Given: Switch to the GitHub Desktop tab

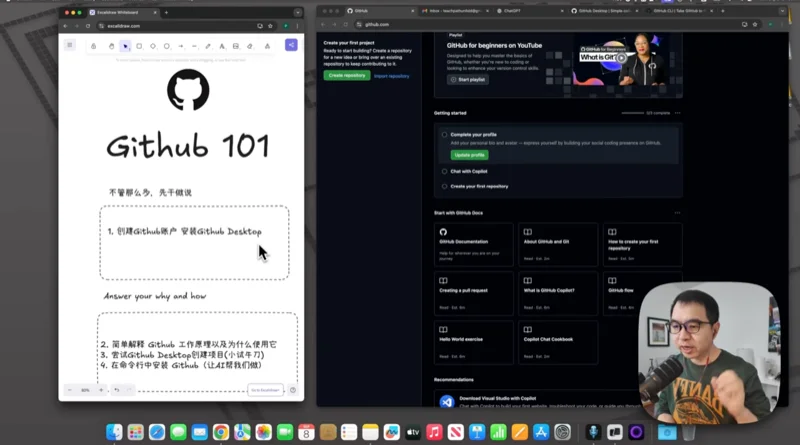Looking at the screenshot, I should [605, 11].
